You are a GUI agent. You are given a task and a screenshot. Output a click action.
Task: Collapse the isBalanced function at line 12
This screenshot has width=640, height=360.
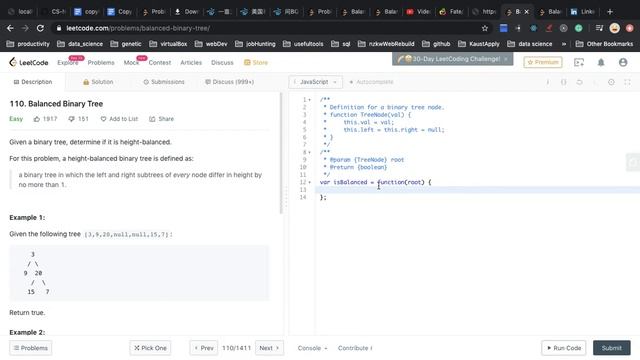click(309, 182)
